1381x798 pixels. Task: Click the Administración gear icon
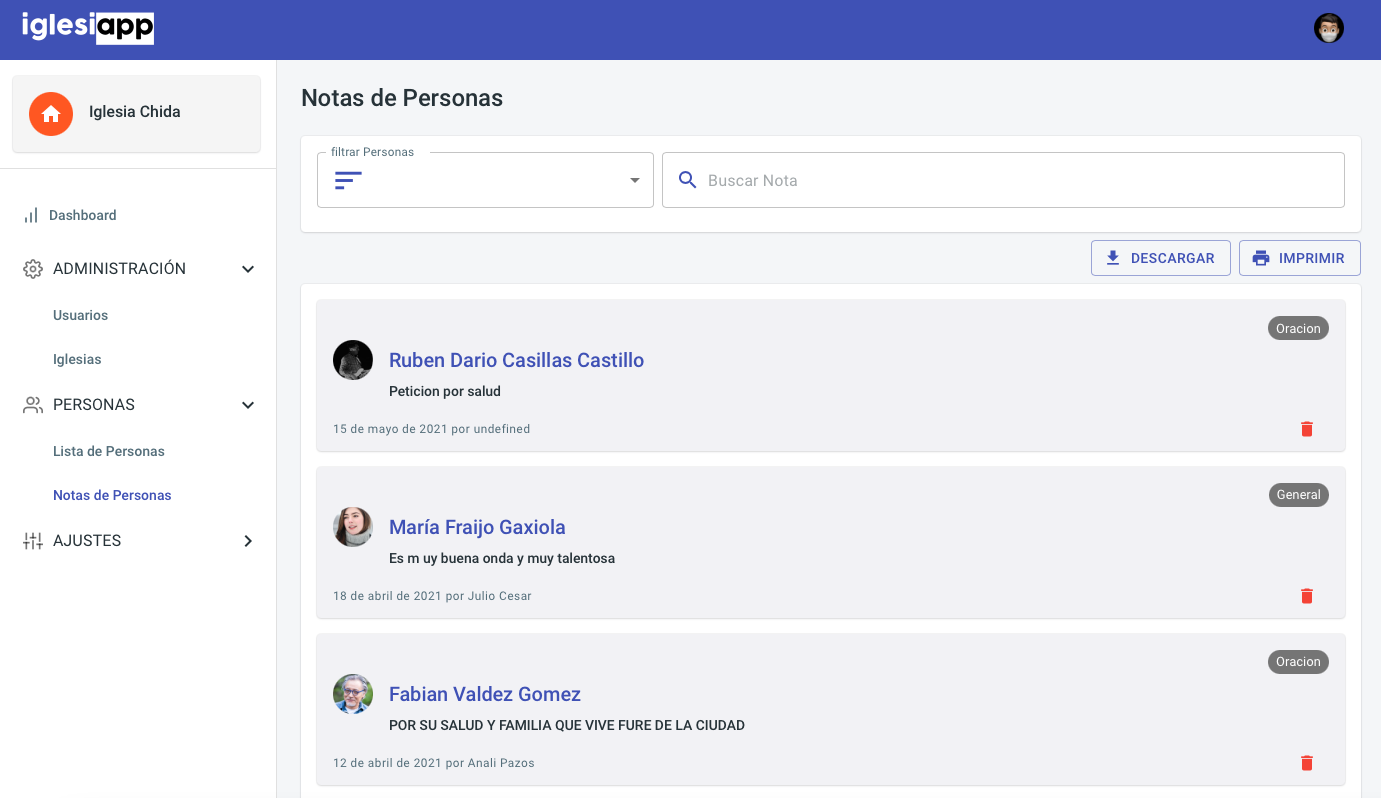pyautogui.click(x=33, y=269)
